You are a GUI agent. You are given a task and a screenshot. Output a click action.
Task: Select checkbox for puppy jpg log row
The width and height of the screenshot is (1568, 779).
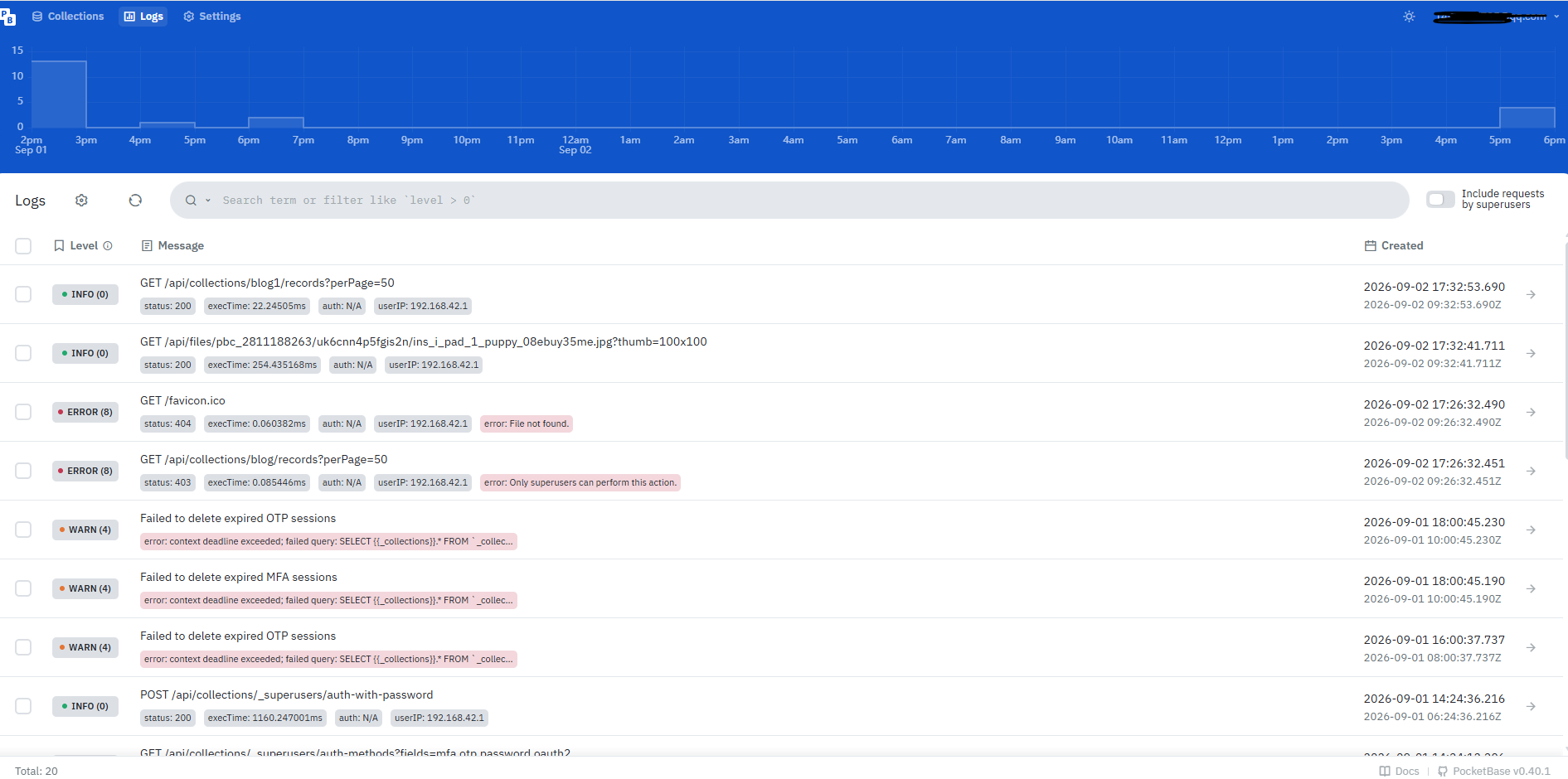tap(23, 354)
